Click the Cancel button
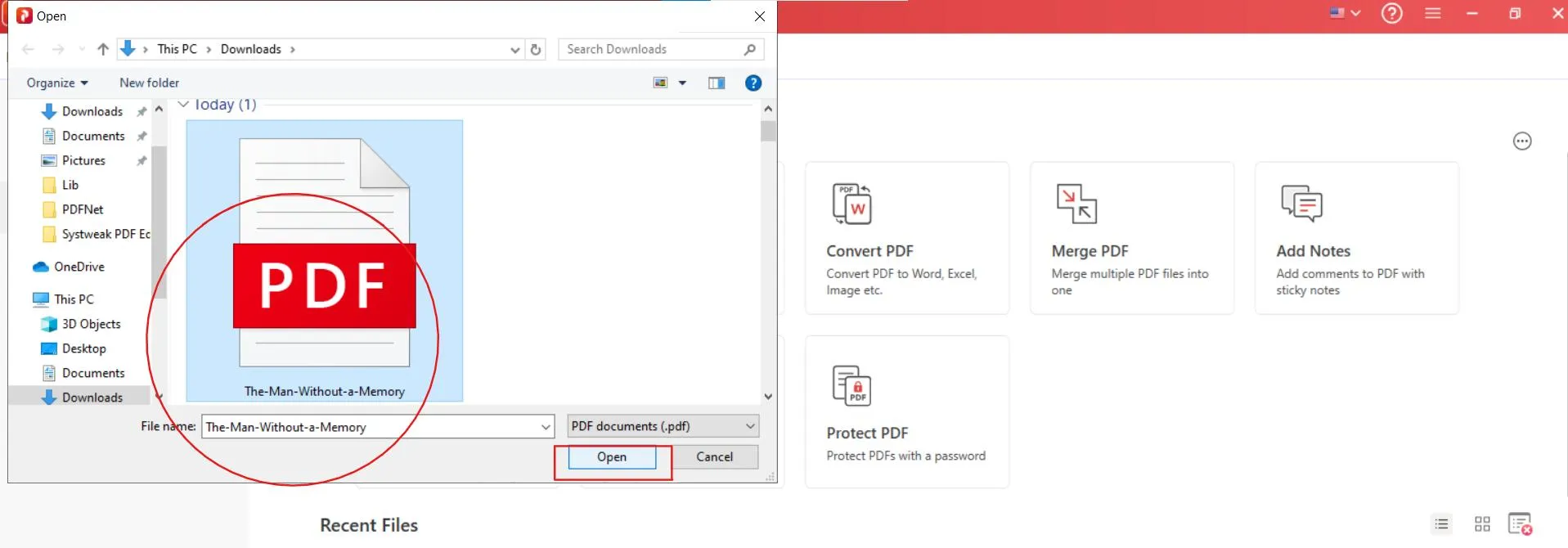This screenshot has width=1568, height=548. (x=714, y=457)
